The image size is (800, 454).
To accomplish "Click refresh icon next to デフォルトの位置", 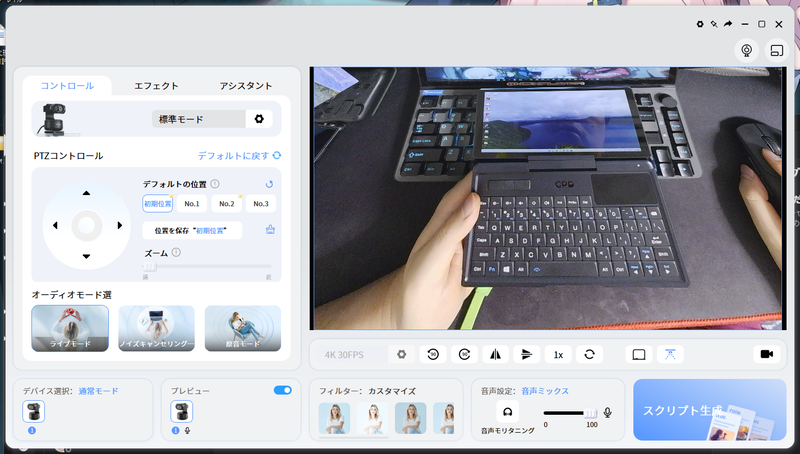I will pyautogui.click(x=269, y=184).
